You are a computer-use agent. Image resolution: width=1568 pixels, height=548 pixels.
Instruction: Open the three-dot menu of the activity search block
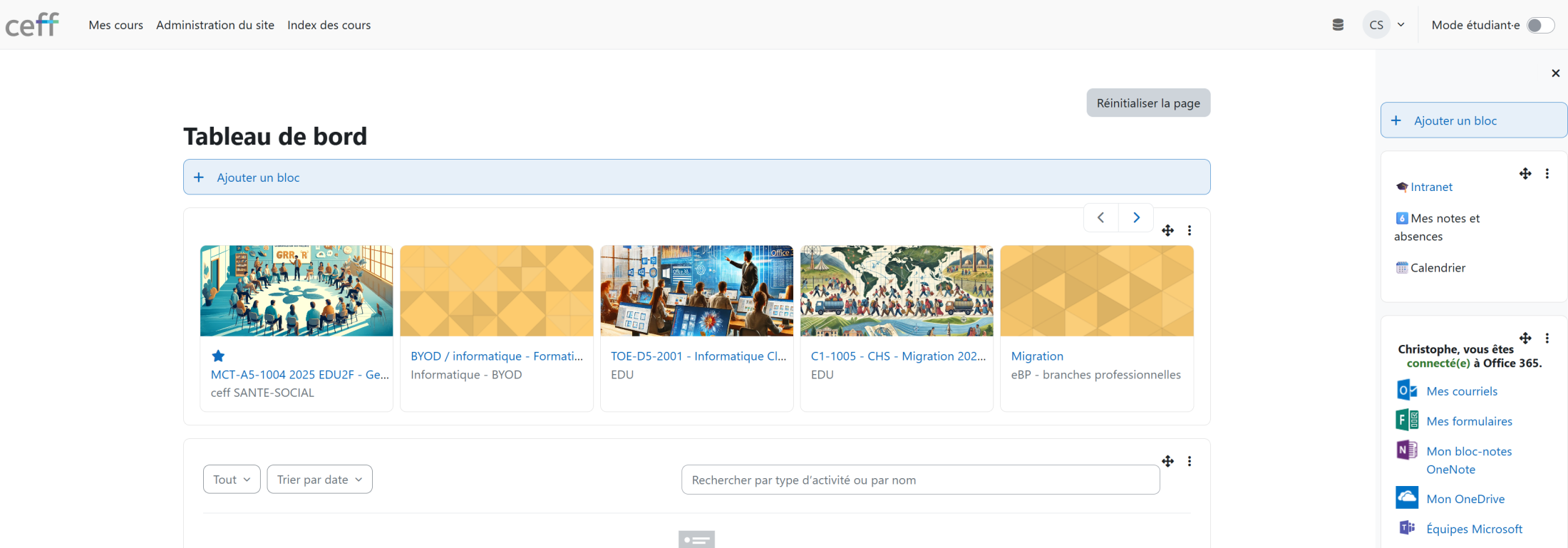pos(1190,461)
